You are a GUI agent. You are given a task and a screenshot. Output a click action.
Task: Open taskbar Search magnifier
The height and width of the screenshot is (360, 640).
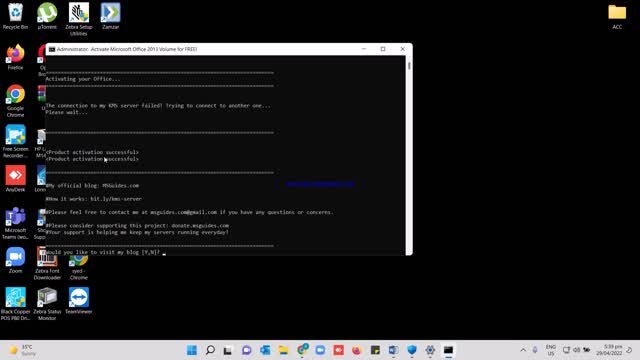pos(210,350)
